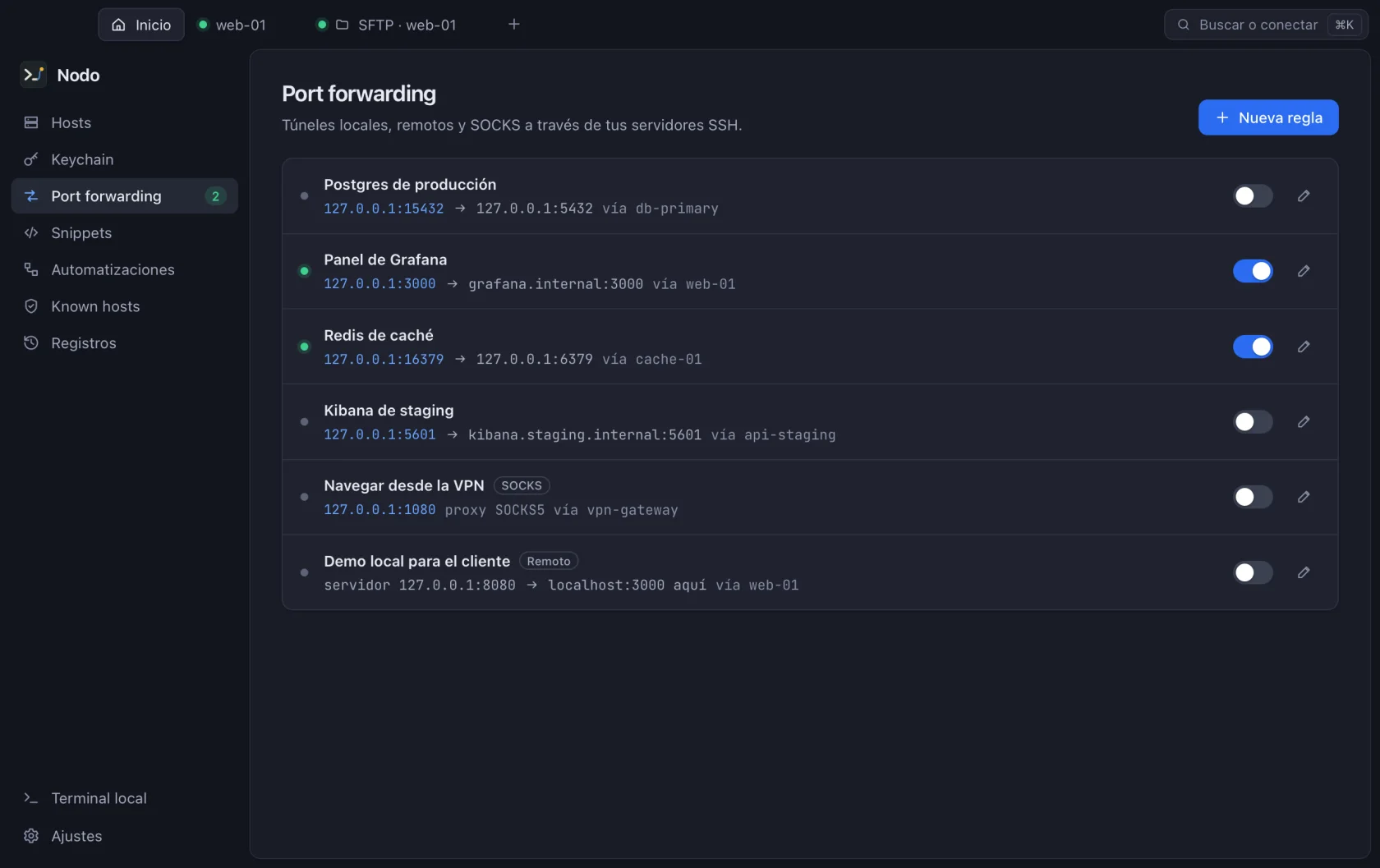Image resolution: width=1380 pixels, height=868 pixels.
Task: Focus the Buscar o conectar search field
Action: click(x=1266, y=25)
